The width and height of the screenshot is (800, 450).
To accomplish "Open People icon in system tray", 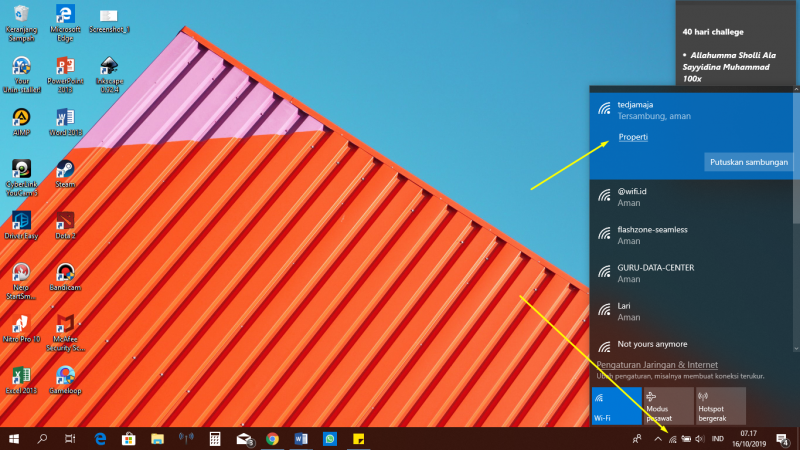I will click(637, 439).
